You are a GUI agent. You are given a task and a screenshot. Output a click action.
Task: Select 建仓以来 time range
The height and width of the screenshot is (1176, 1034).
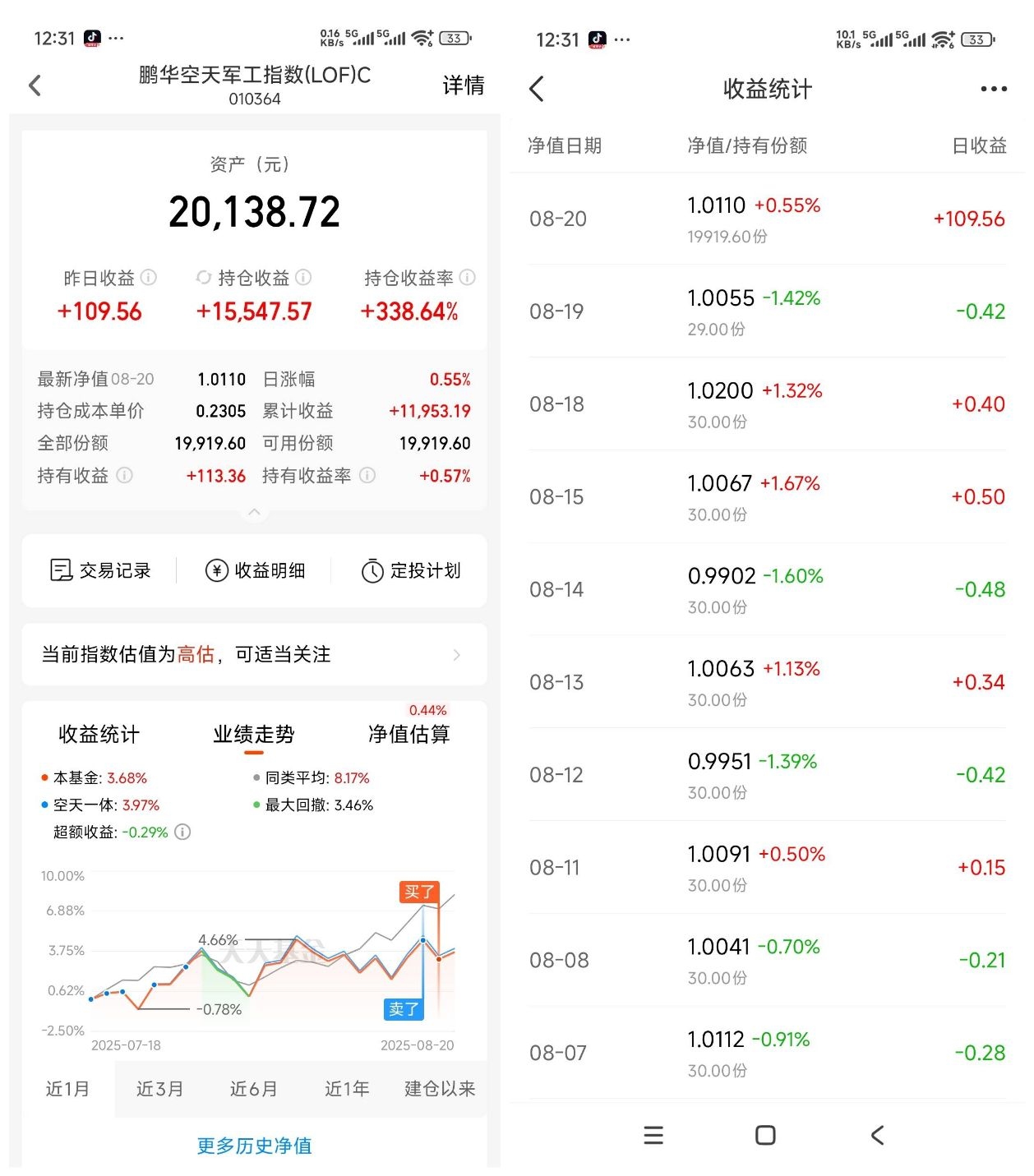pyautogui.click(x=440, y=1089)
